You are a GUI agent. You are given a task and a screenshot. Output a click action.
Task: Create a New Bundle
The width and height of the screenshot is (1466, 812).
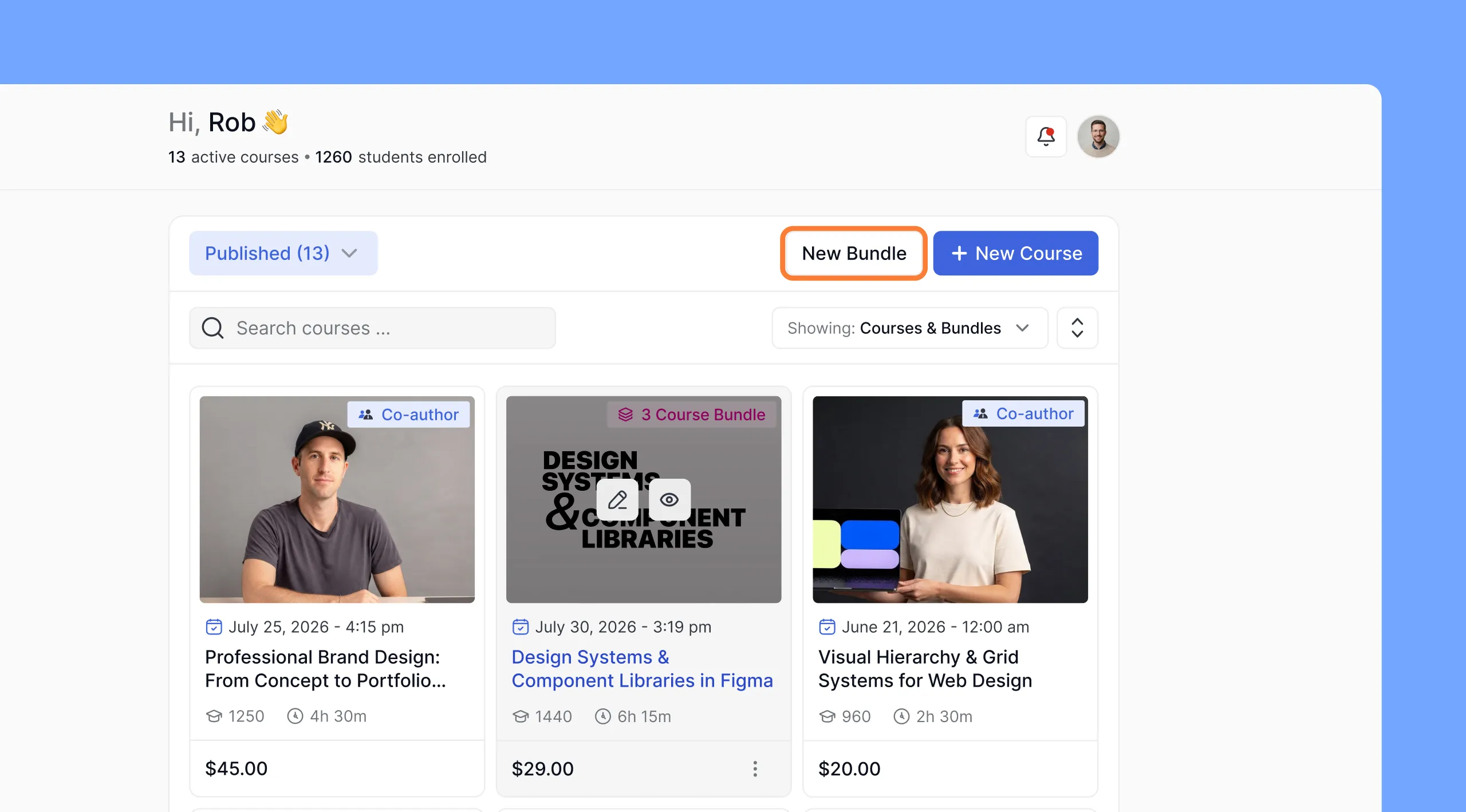[x=854, y=253]
